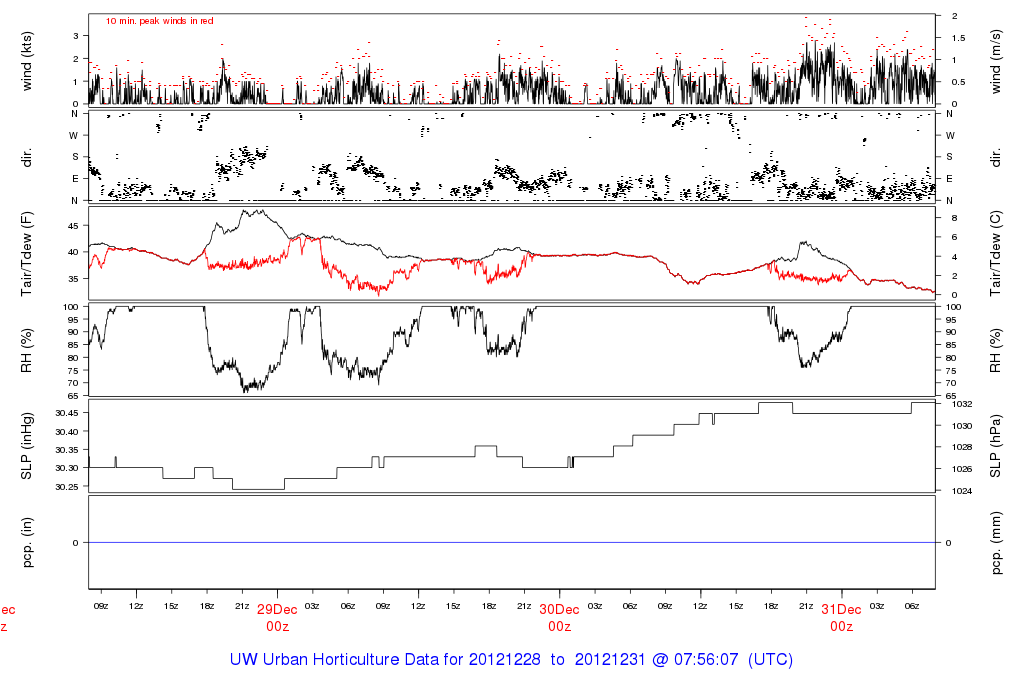
Task: Click the 'SLP (inHg)' axis label
Action: click(x=27, y=446)
